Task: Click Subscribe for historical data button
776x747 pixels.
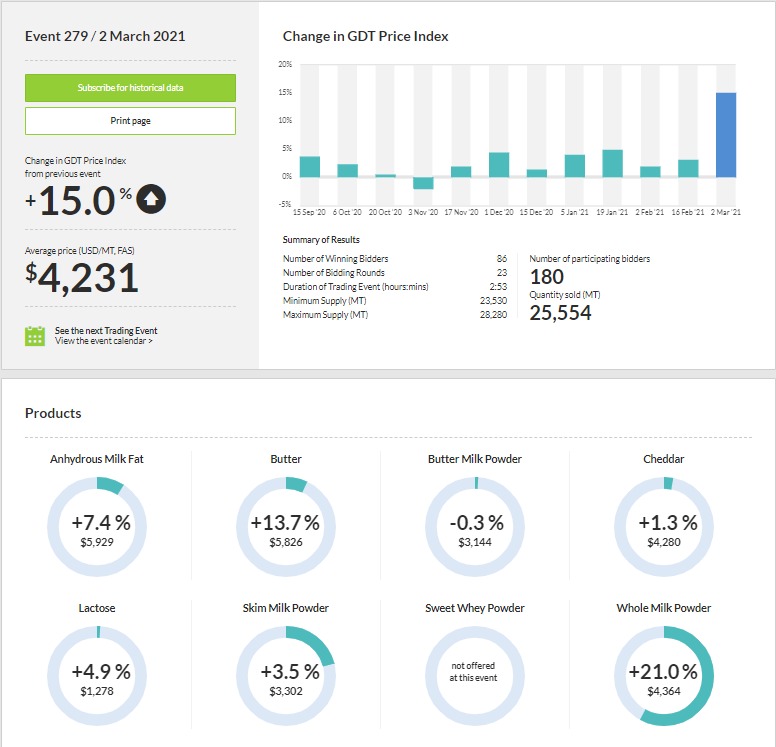Action: tap(130, 88)
